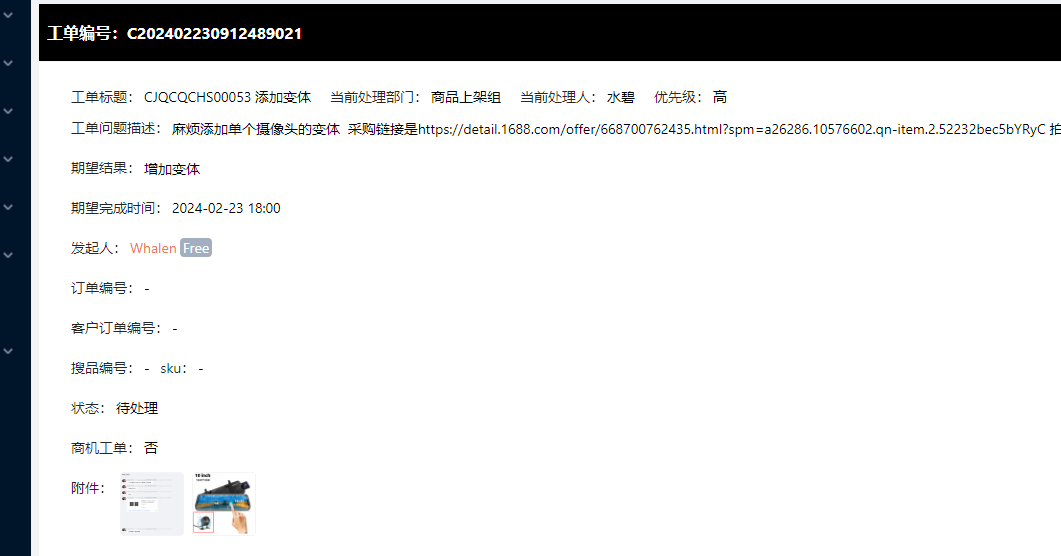Open the mirror dash cam attachment image
Screen dimensions: 1061x556
224,504
